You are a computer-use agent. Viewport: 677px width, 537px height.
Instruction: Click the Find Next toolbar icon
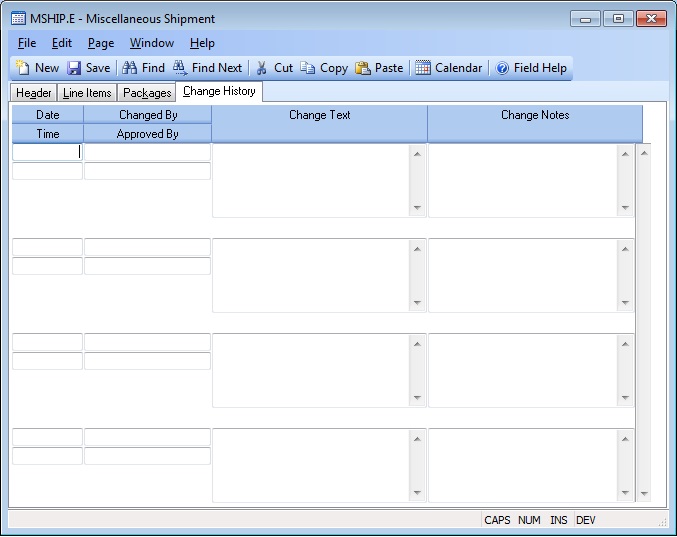(x=180, y=68)
